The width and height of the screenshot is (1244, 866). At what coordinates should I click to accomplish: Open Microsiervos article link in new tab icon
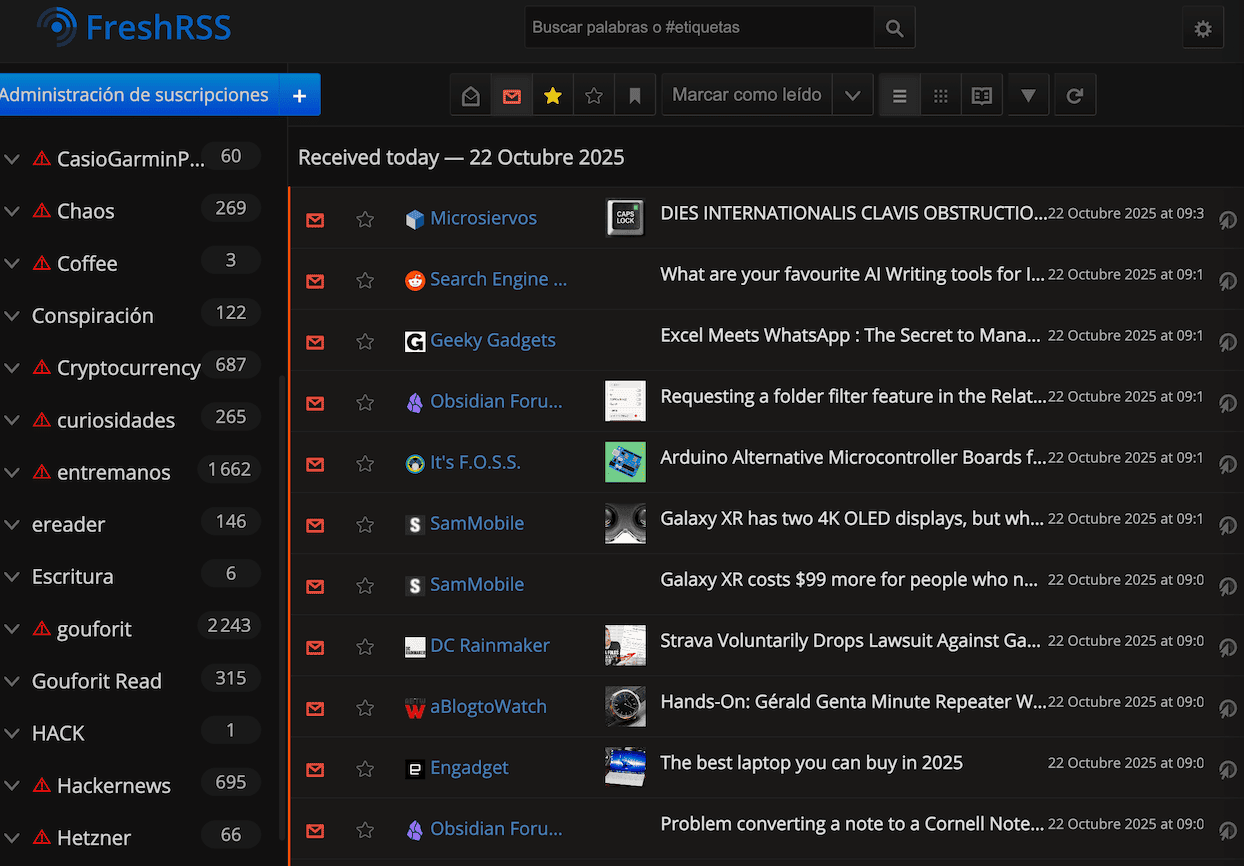coord(1228,219)
